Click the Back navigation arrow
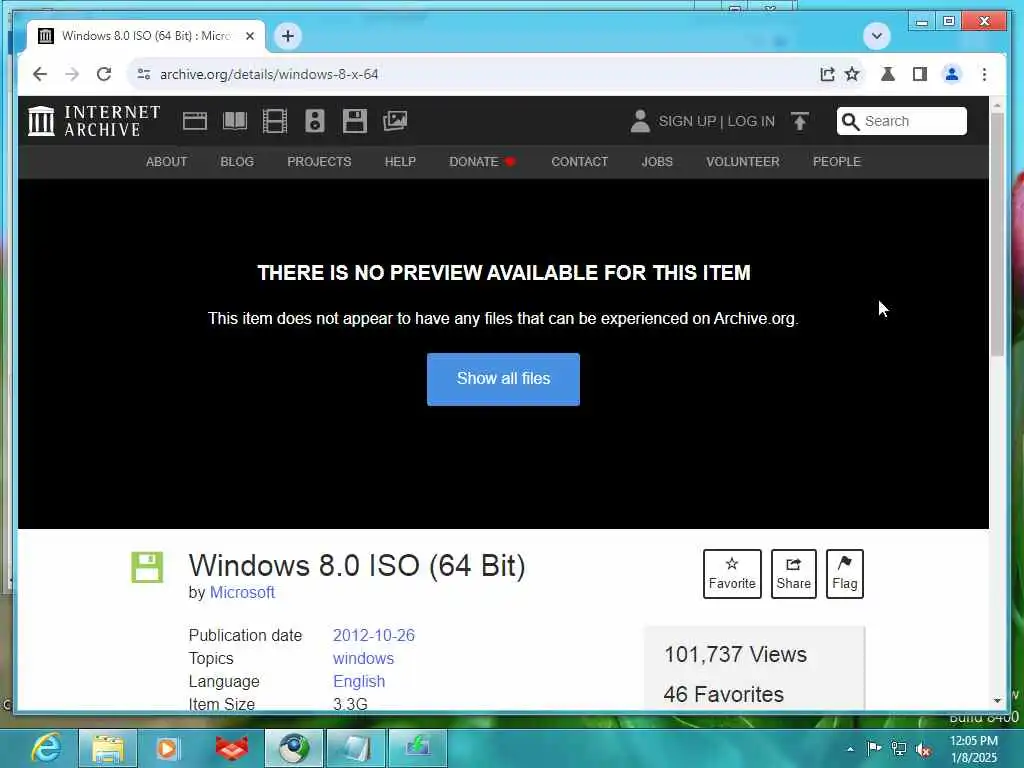Viewport: 1024px width, 768px height. (40, 74)
